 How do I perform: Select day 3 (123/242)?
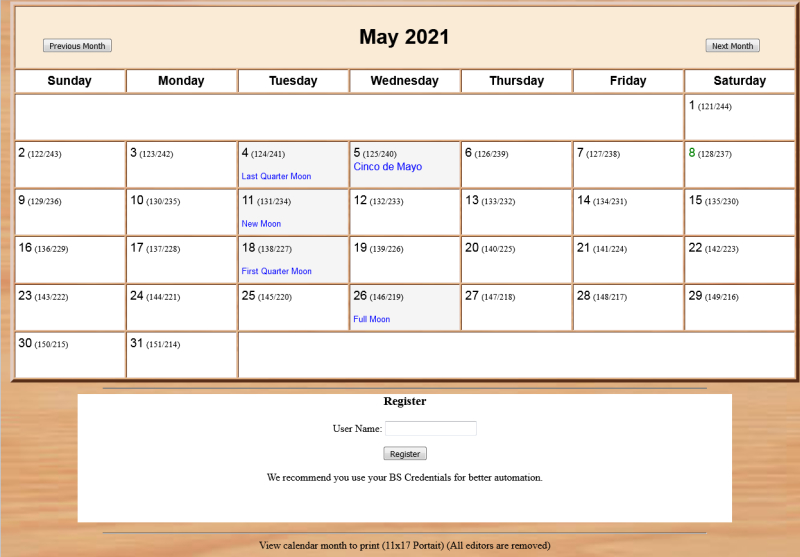point(182,165)
